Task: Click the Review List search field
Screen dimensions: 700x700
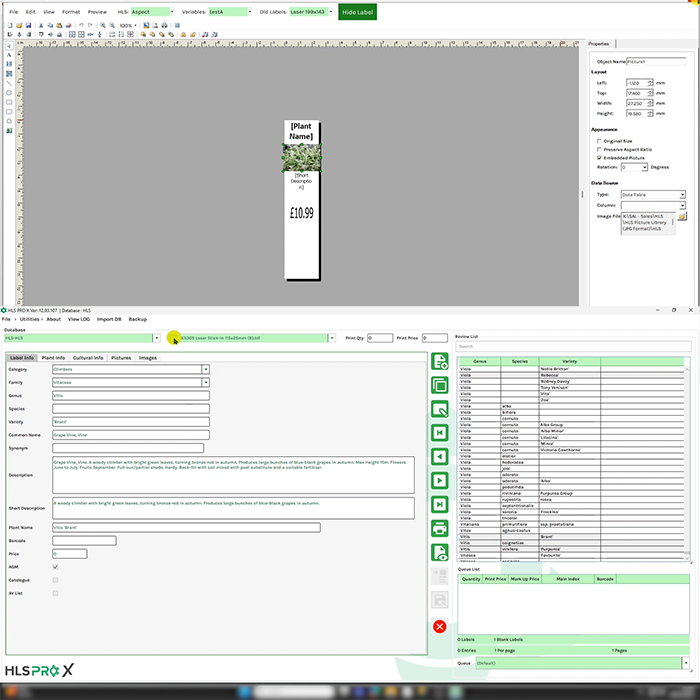Action: click(x=573, y=346)
